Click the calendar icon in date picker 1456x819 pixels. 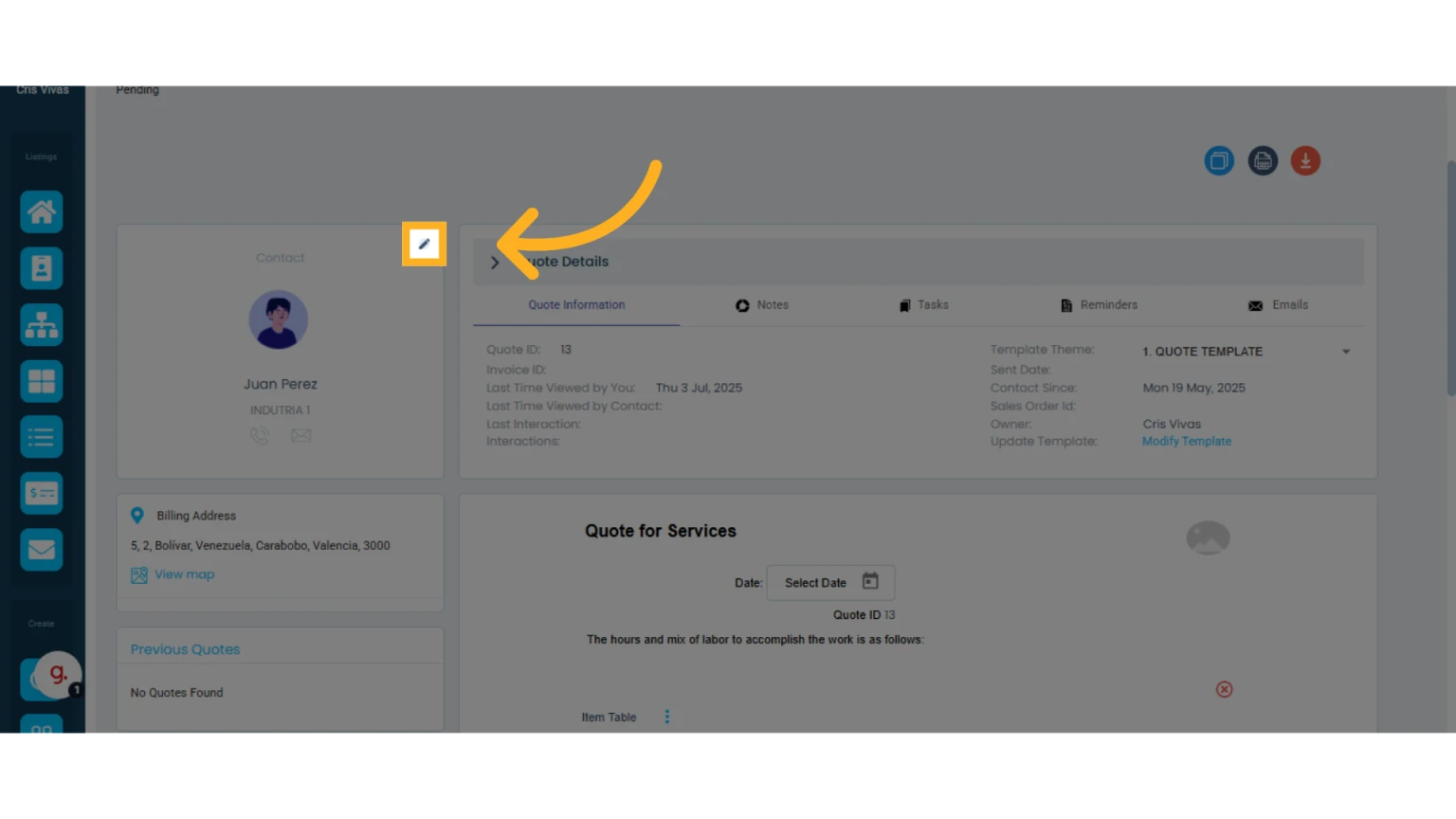pyautogui.click(x=870, y=581)
